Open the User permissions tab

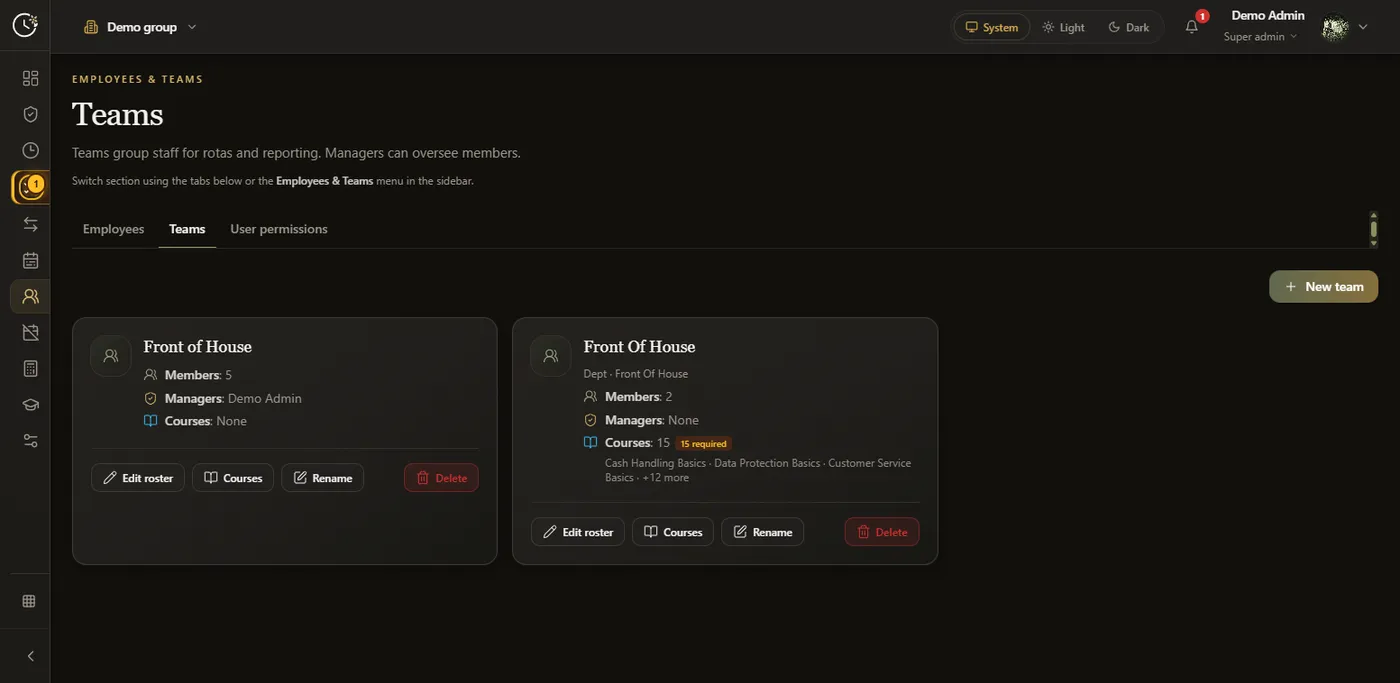point(279,229)
